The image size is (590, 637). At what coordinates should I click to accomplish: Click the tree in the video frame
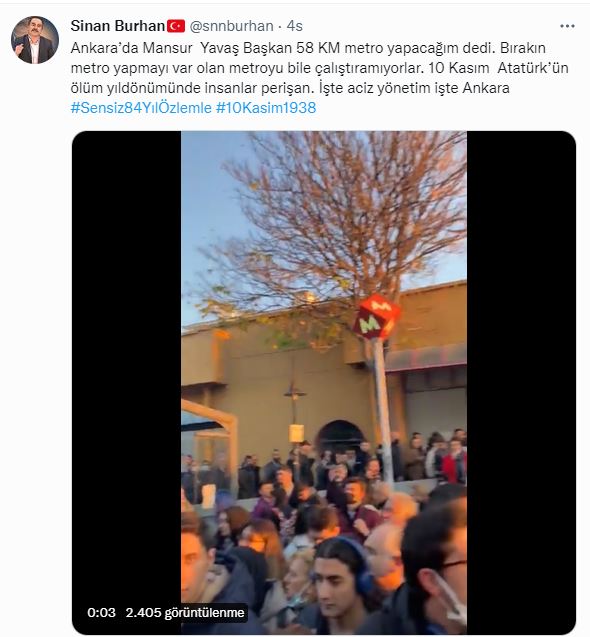tap(337, 228)
